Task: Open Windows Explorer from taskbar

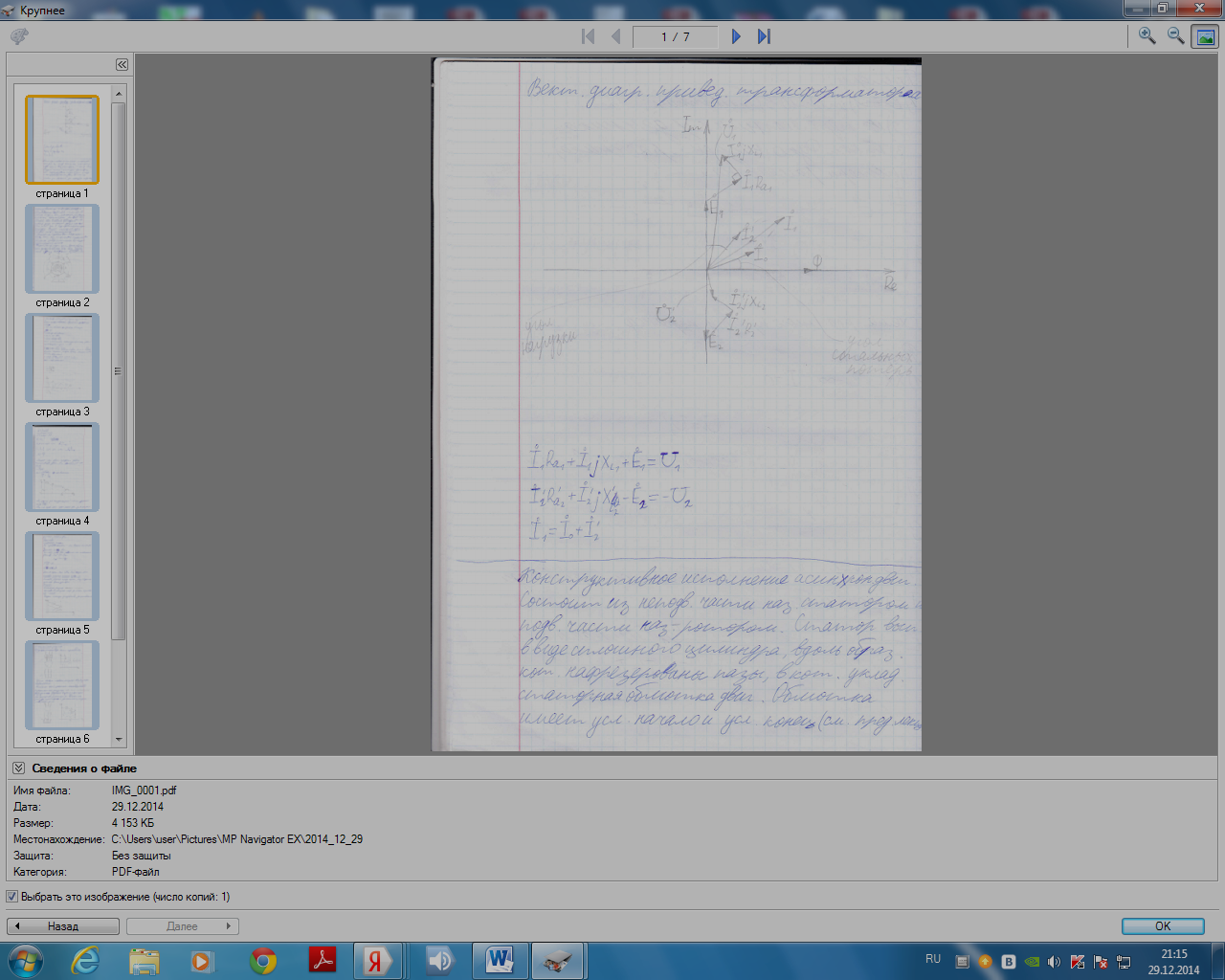Action: [145, 961]
